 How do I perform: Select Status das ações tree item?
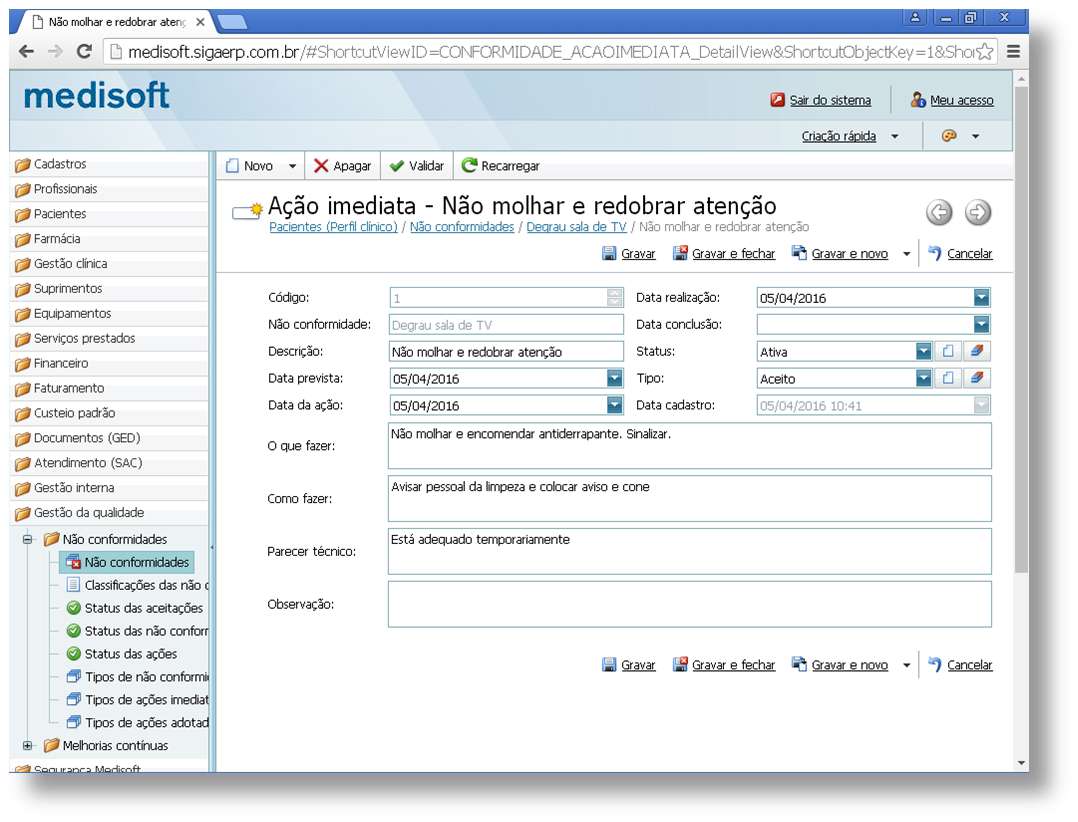click(130, 654)
